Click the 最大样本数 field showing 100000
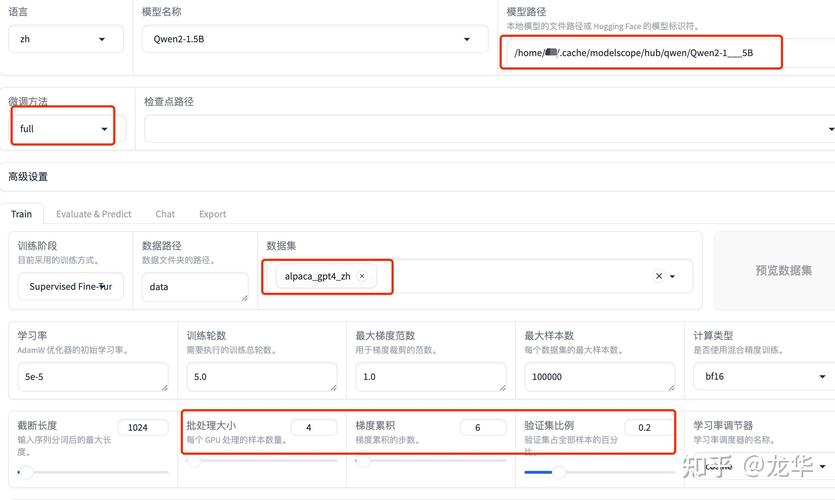 (600, 376)
